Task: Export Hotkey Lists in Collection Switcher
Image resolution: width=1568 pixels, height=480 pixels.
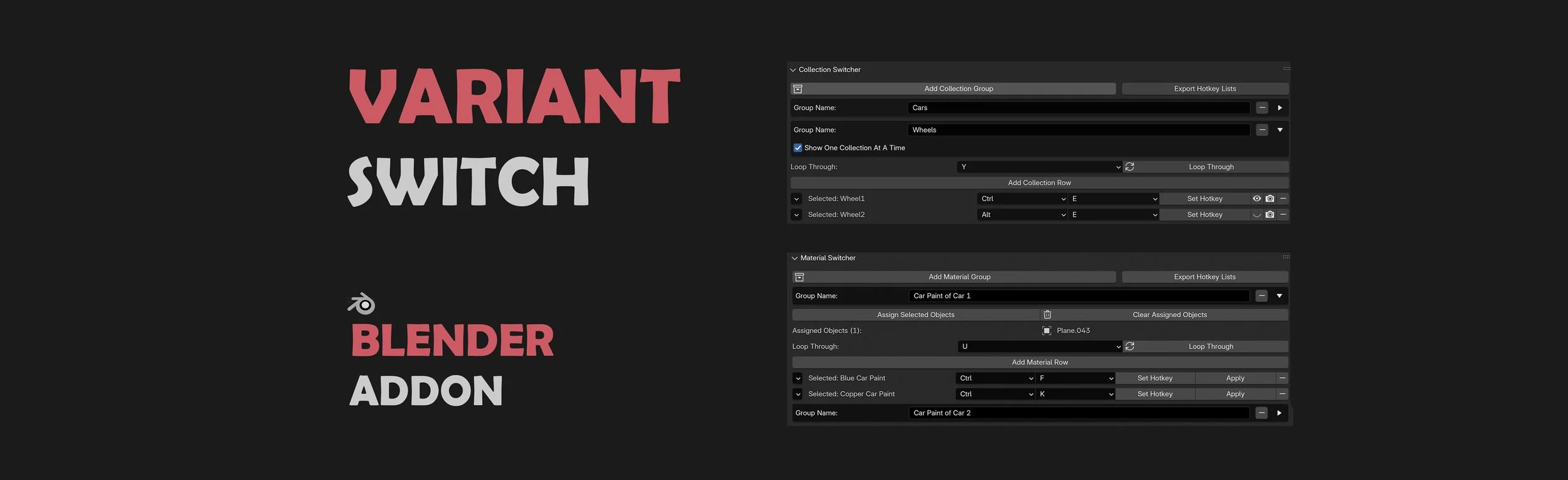Action: click(x=1205, y=89)
